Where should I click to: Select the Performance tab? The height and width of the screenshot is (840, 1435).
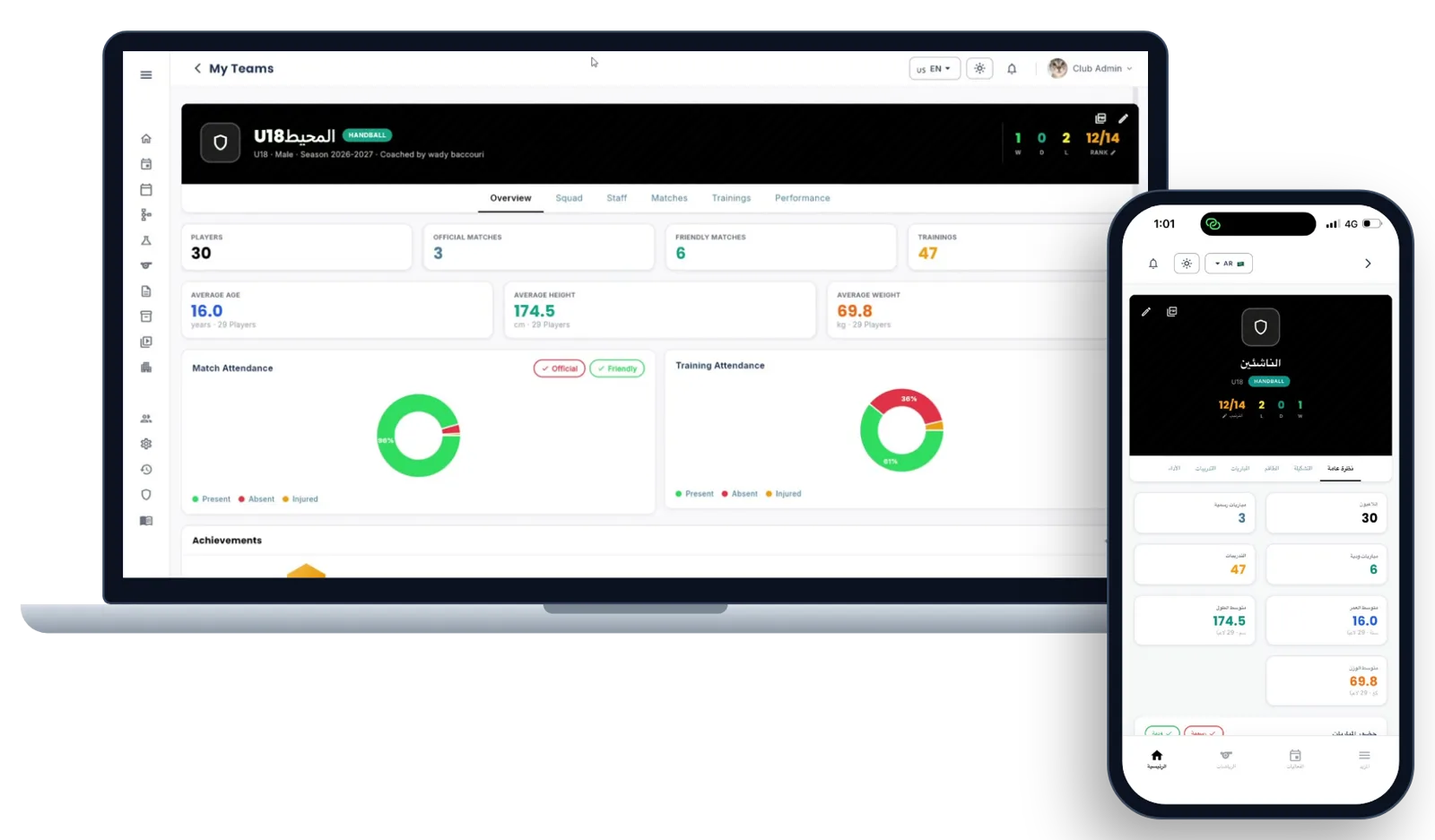(x=803, y=198)
